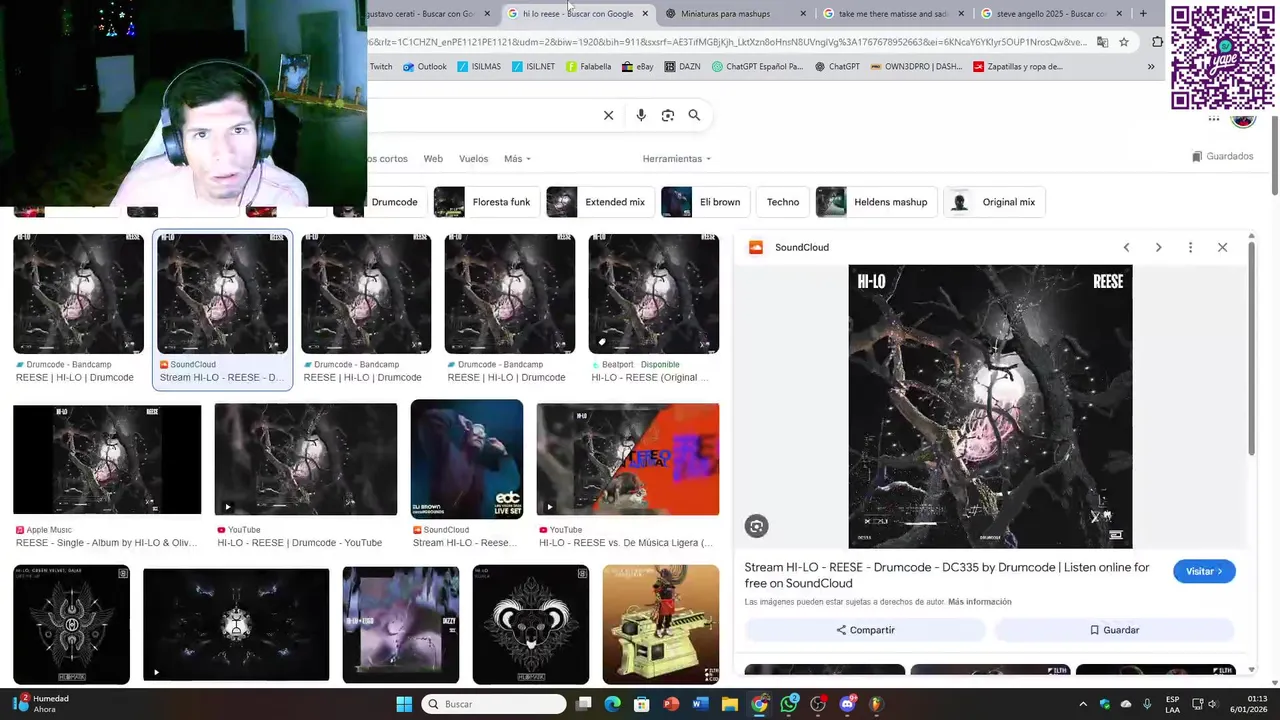Expand the 'Herramientas' tools dropdown
The width and height of the screenshot is (1280, 720).
pos(676,159)
